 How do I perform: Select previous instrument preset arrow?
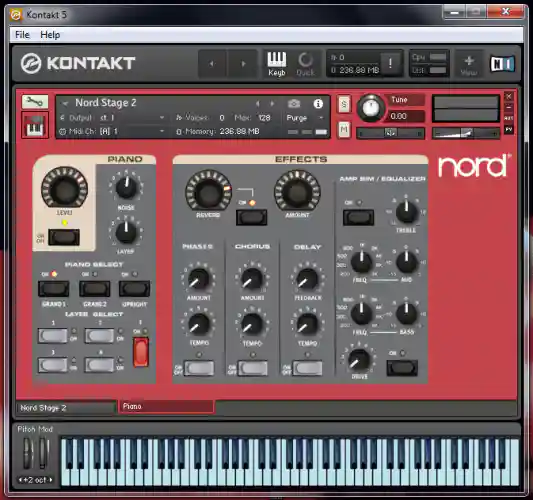[x=258, y=103]
